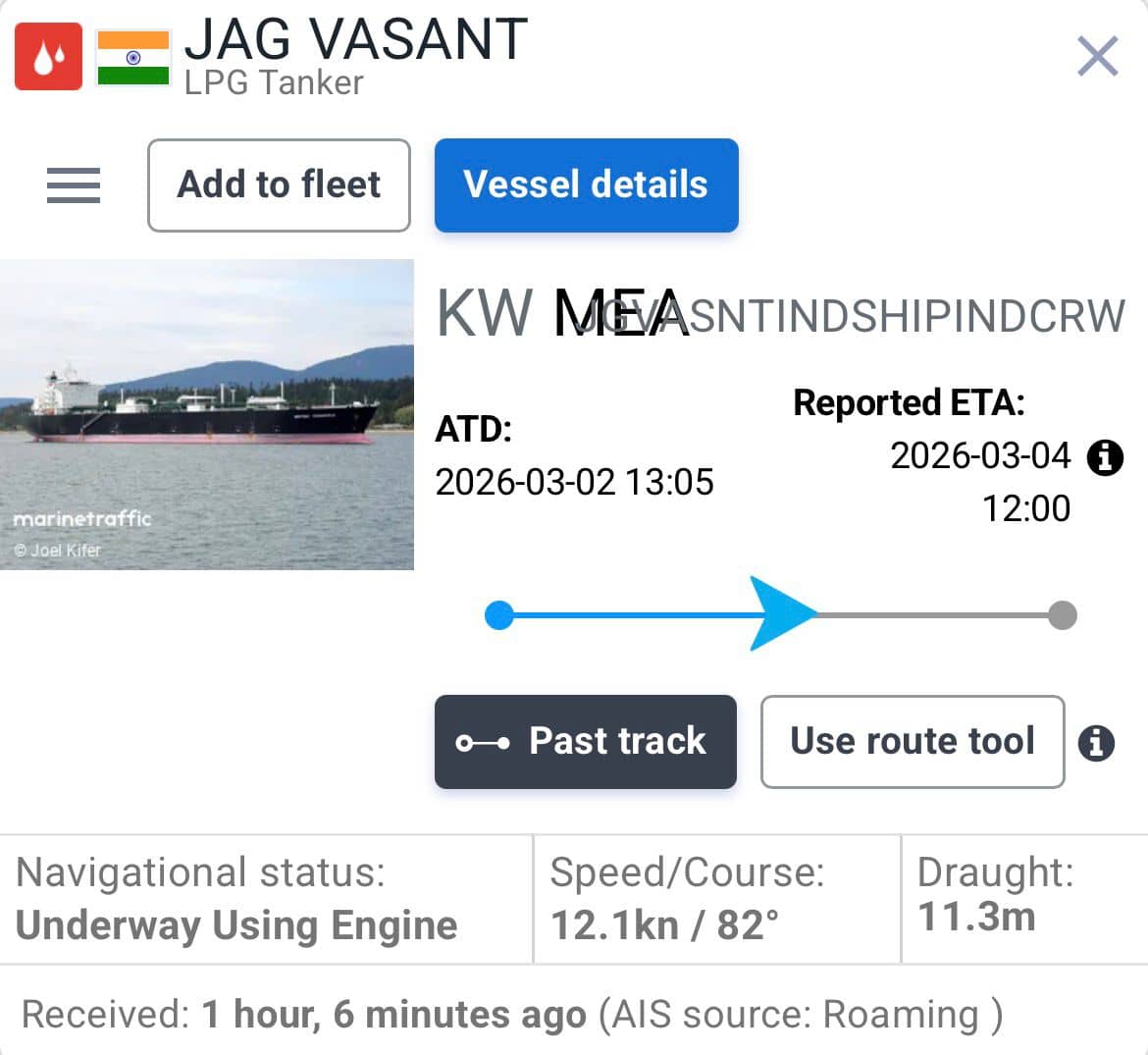Click the grey destination dot on the route line
The height and width of the screenshot is (1055, 1148).
tap(1062, 615)
